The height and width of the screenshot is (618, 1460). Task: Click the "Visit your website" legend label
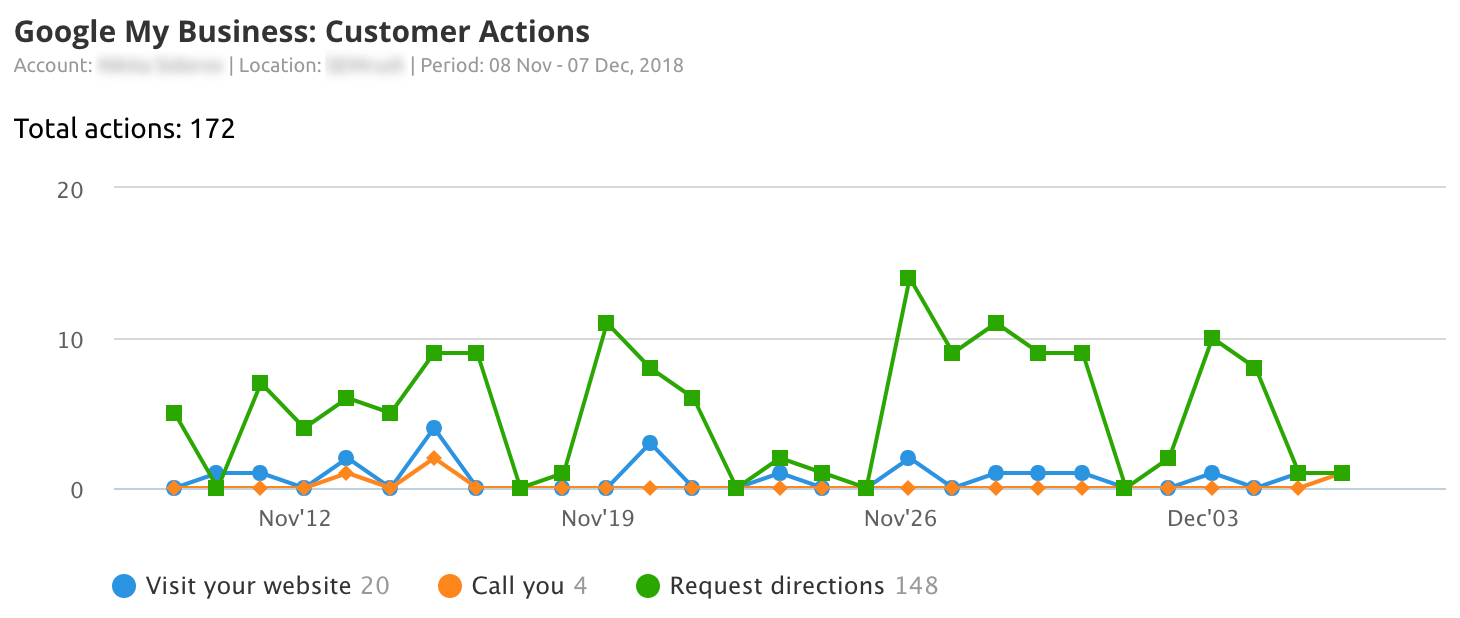tap(248, 586)
